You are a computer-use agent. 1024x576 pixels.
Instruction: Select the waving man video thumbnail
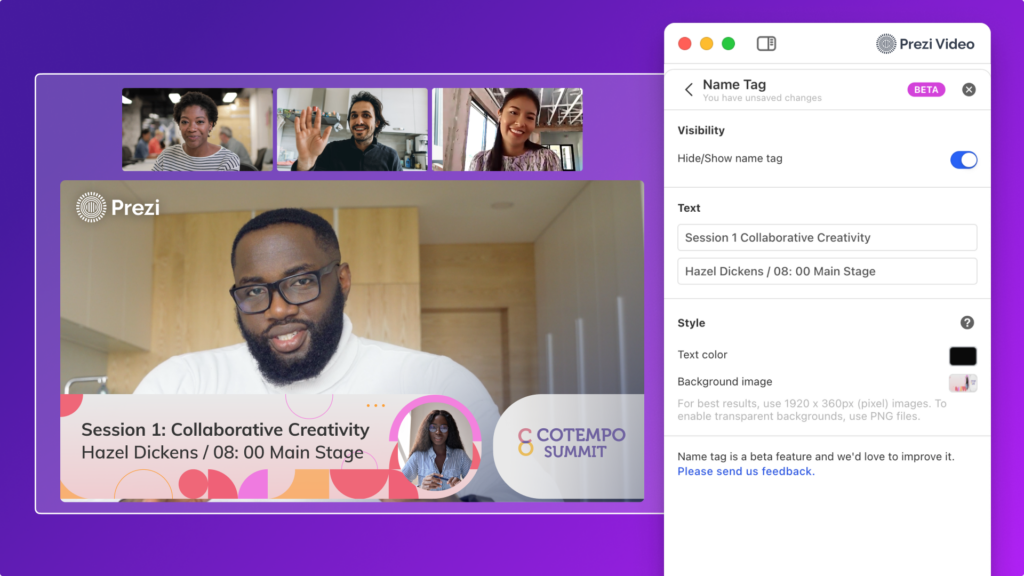point(352,129)
